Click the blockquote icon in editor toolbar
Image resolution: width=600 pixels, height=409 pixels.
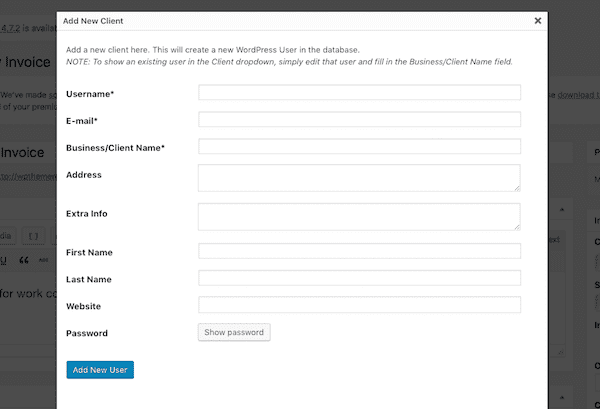tap(23, 260)
